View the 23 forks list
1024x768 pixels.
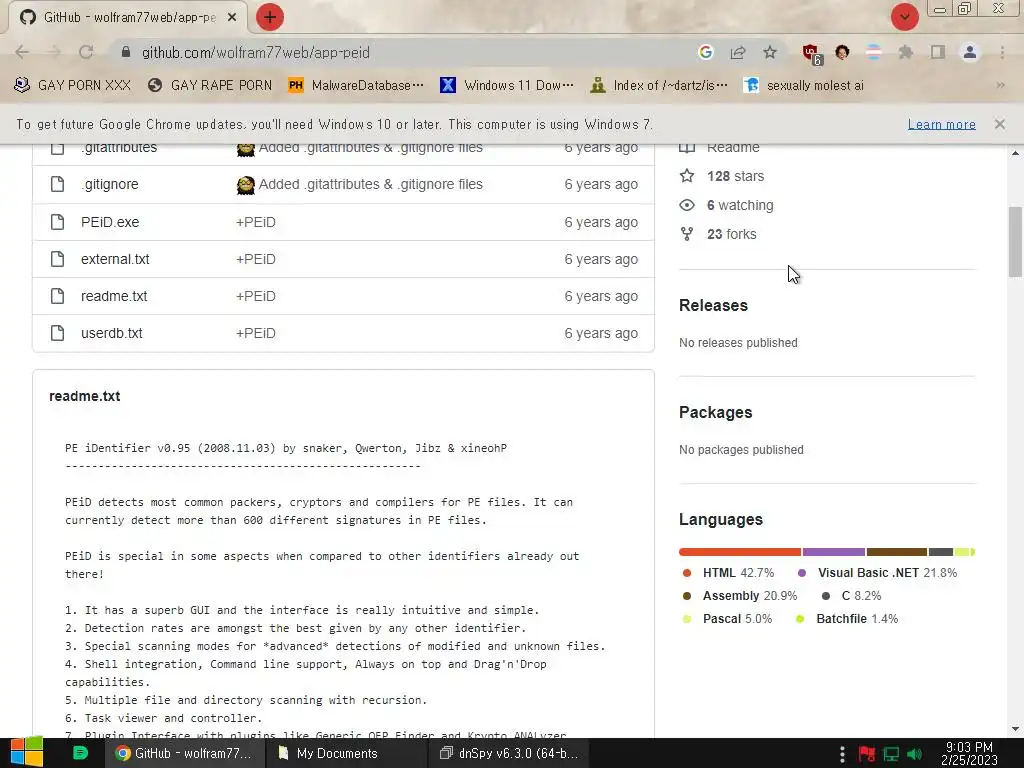point(731,234)
